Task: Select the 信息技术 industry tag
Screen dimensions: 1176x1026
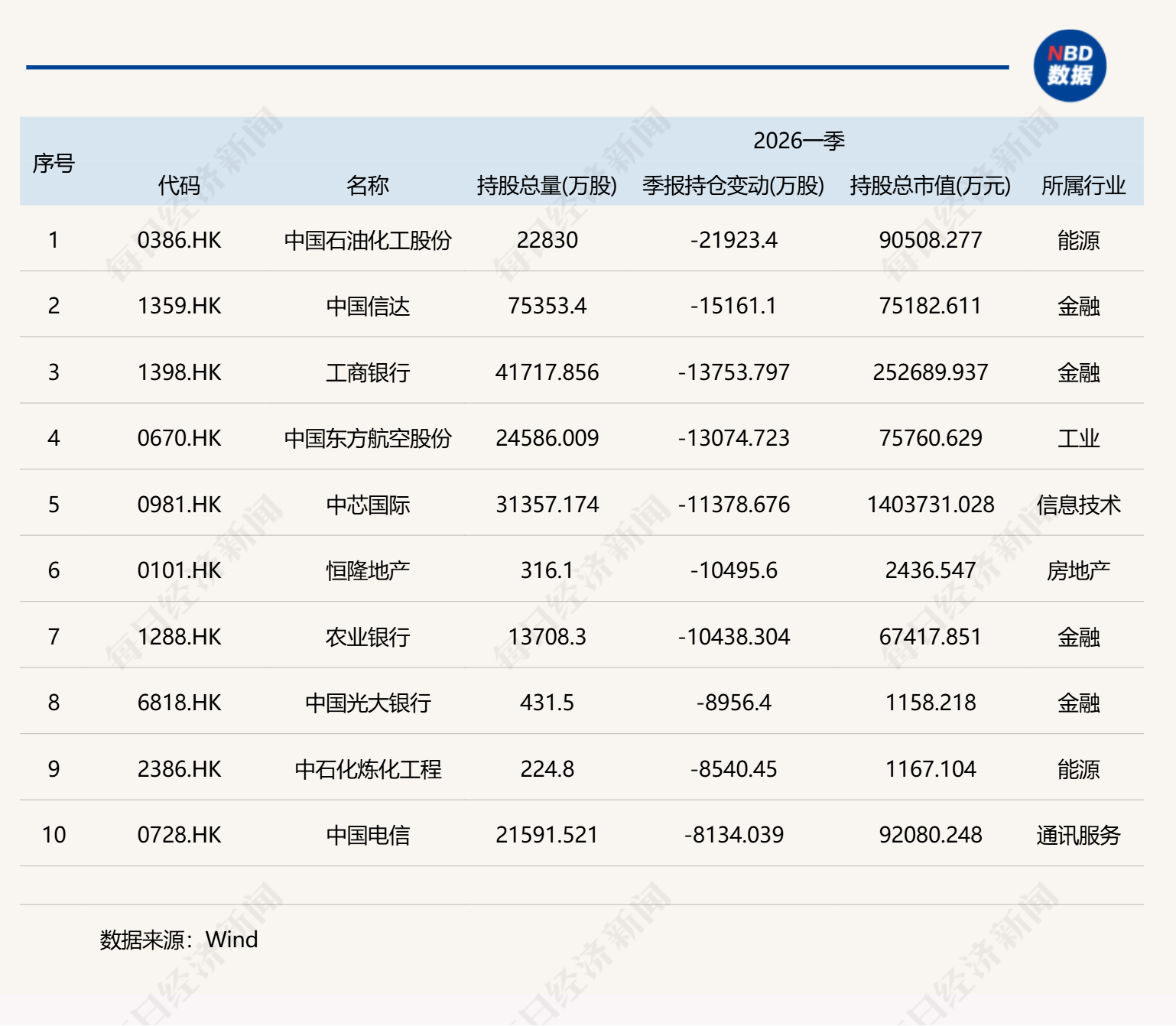Action: [x=1081, y=505]
